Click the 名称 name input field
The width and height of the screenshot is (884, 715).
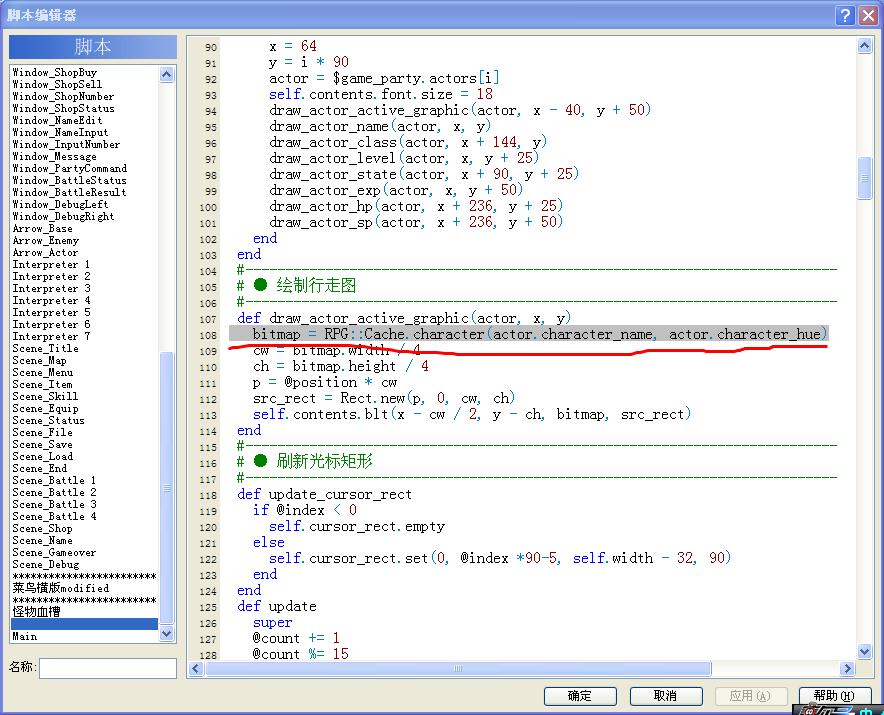(x=108, y=668)
